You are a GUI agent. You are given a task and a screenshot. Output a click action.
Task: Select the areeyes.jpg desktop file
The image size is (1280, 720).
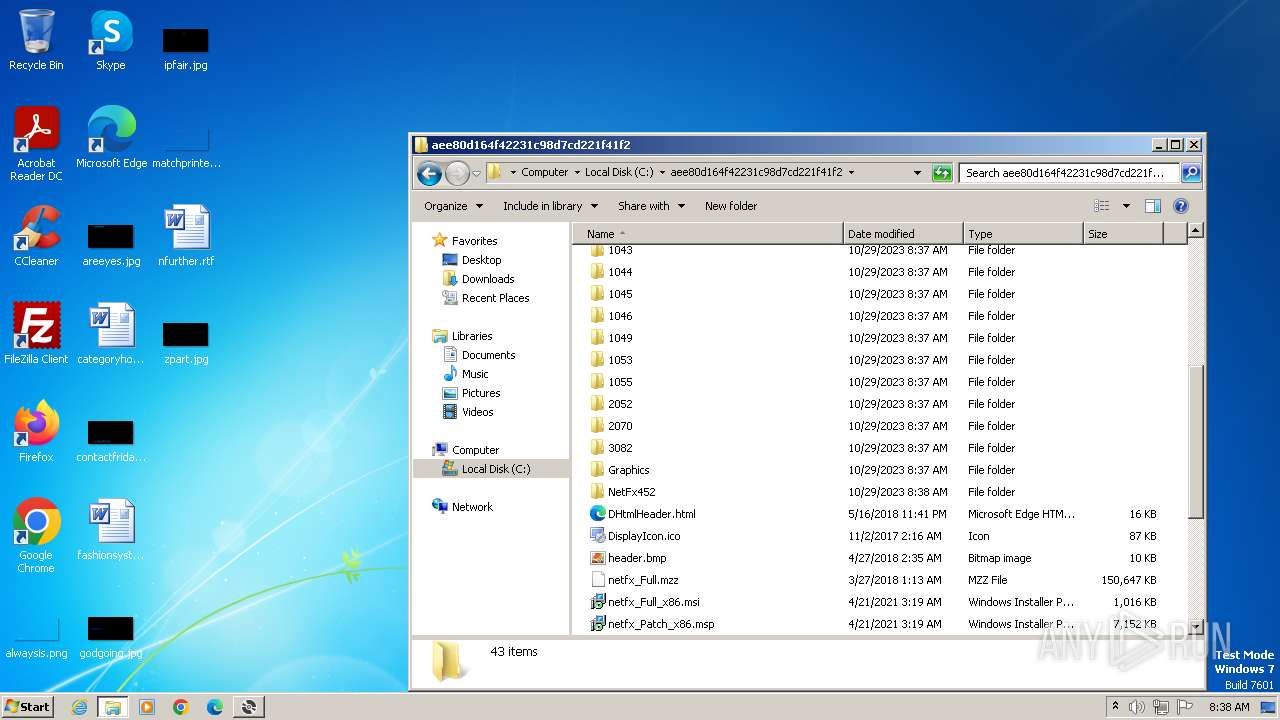[111, 244]
